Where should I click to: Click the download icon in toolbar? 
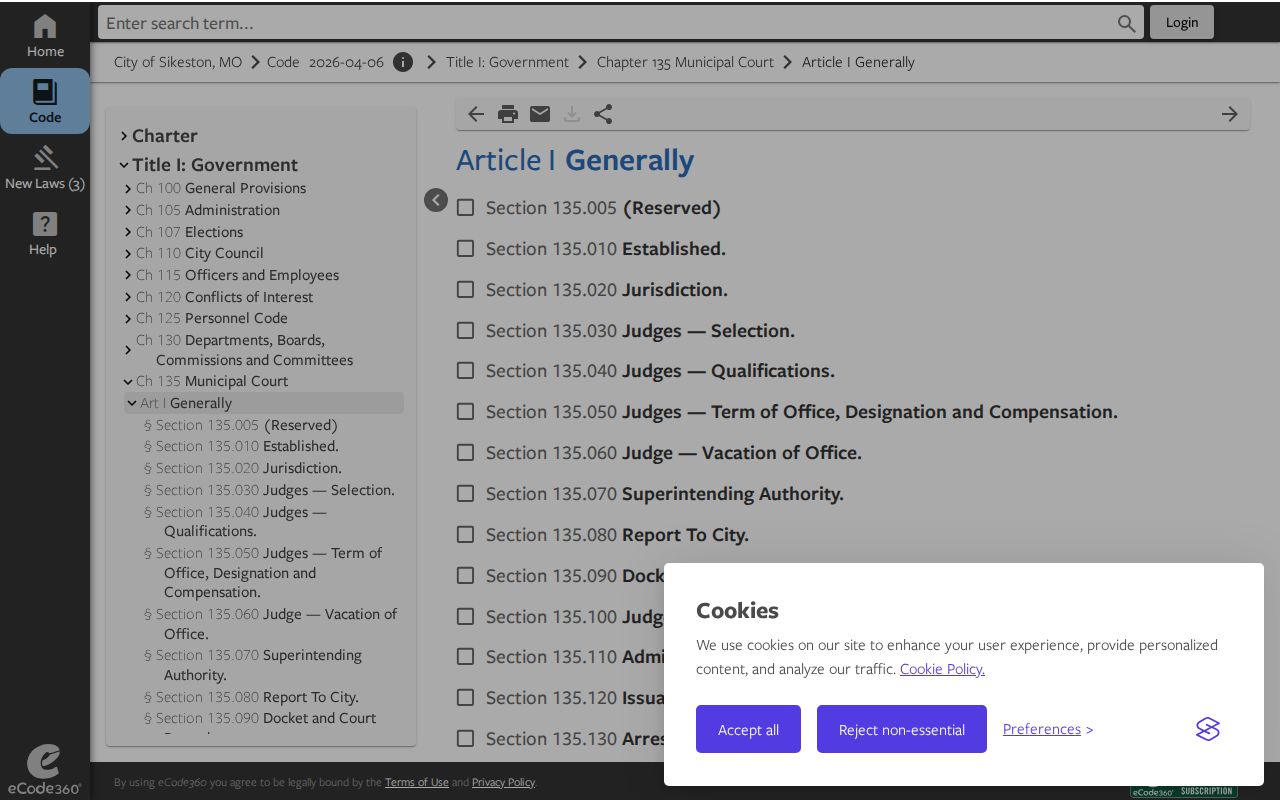tap(572, 114)
